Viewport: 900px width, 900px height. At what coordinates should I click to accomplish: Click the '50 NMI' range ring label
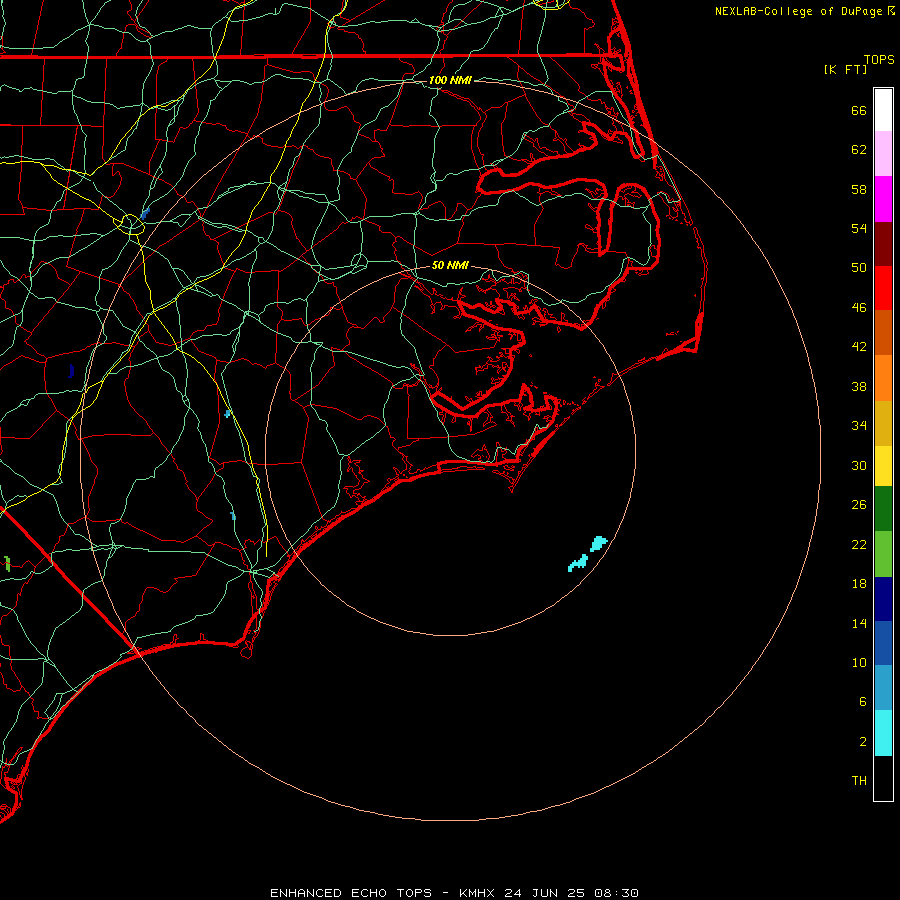[x=450, y=265]
